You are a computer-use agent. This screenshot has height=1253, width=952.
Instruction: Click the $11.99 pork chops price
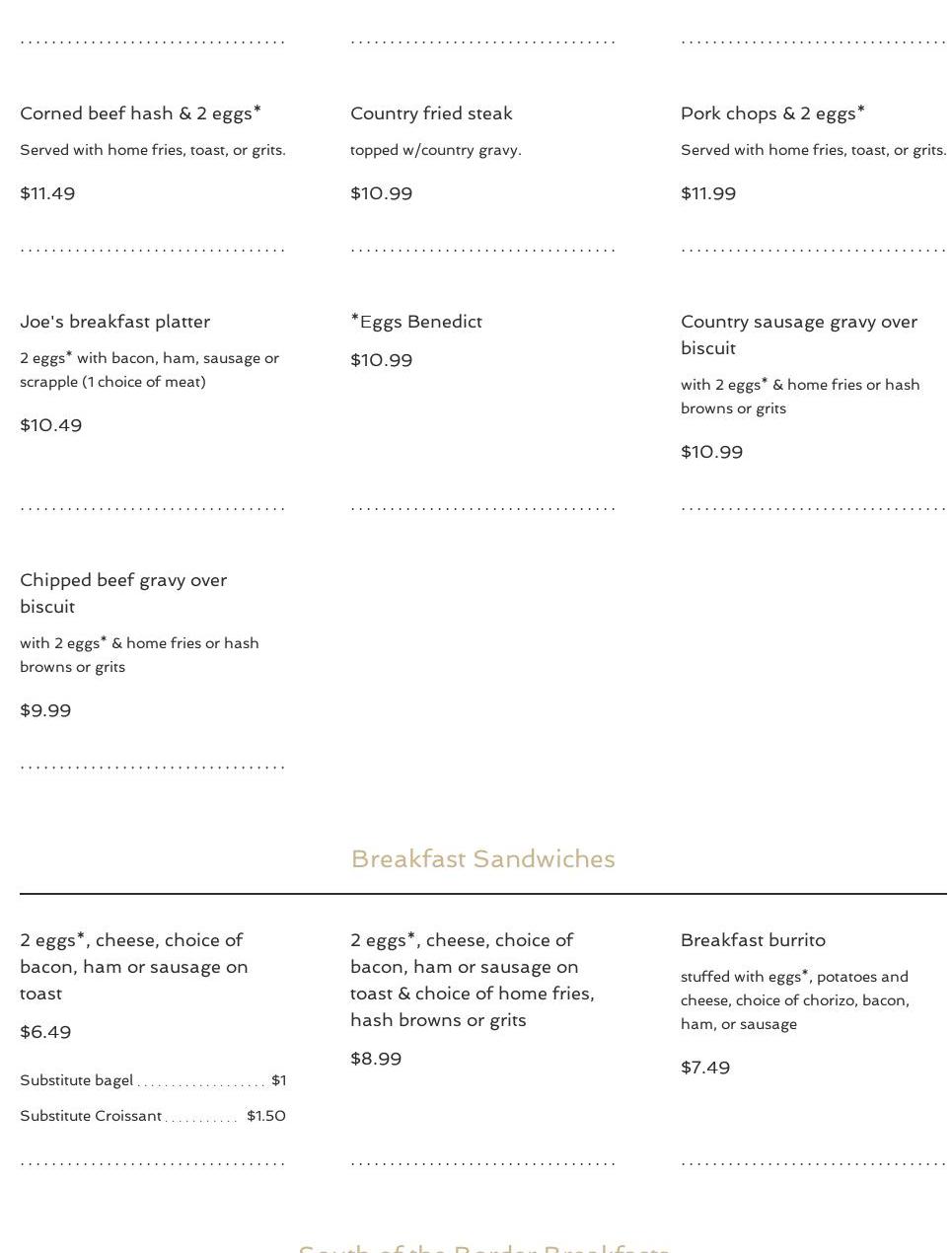coord(708,193)
